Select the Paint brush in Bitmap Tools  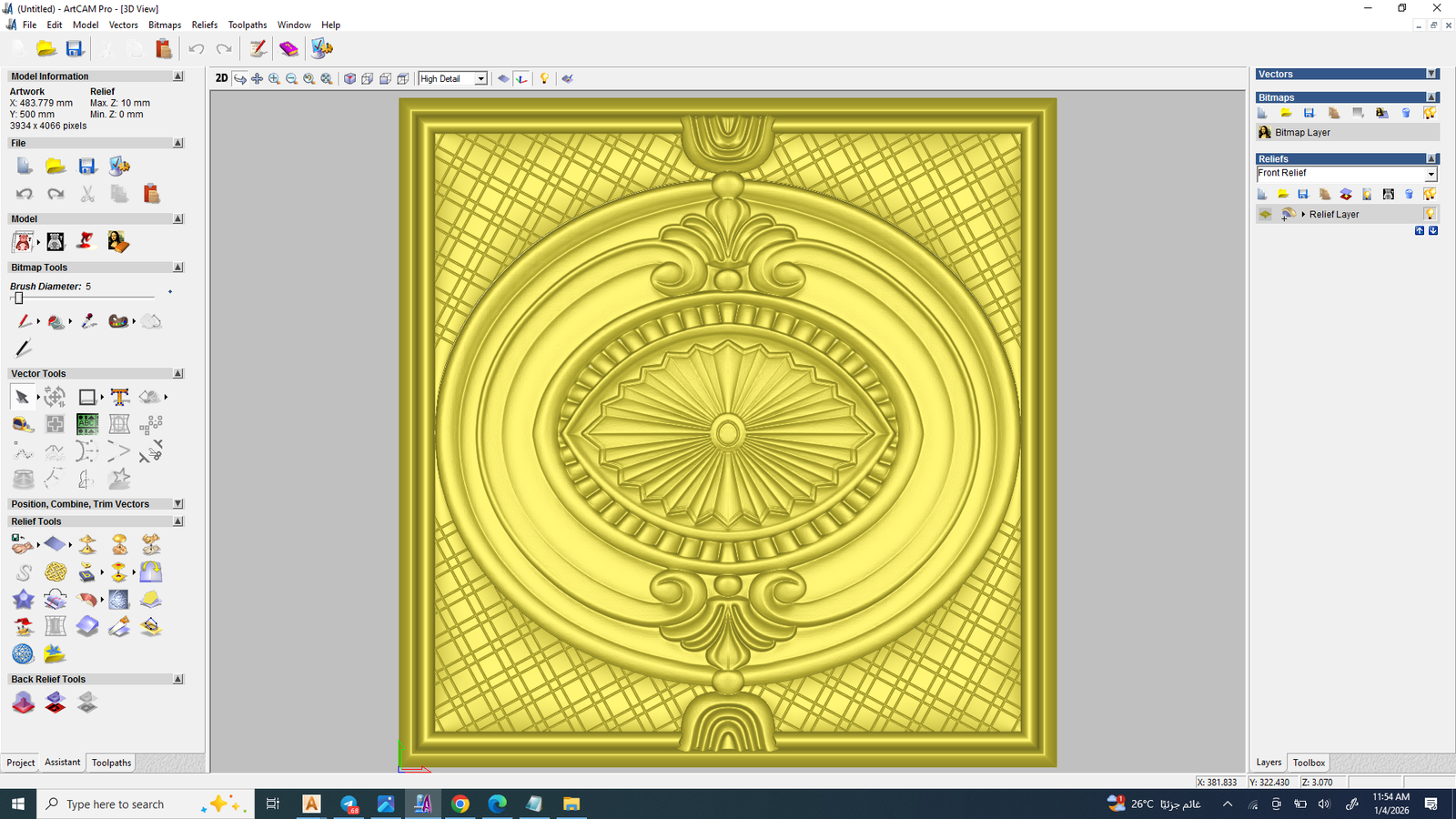coord(25,320)
